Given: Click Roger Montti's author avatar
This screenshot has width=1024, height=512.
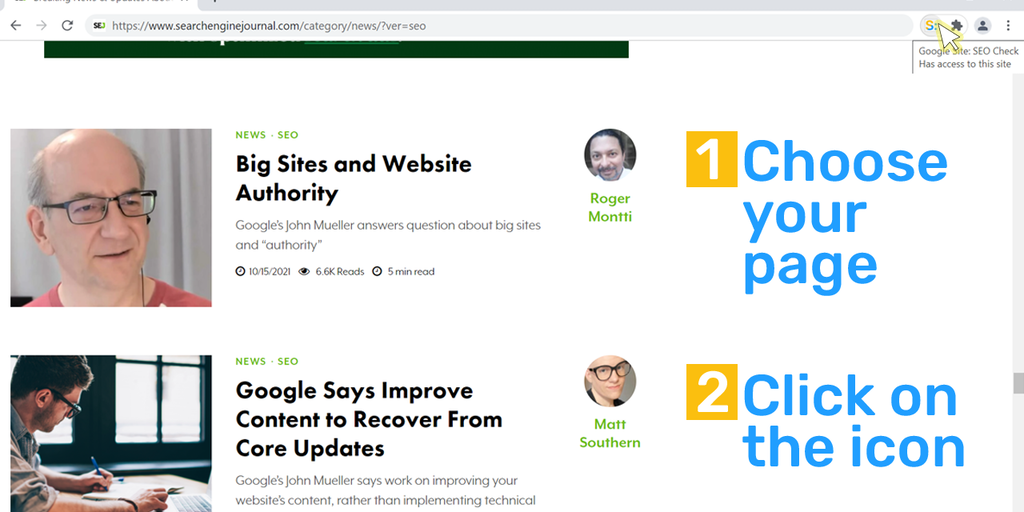Looking at the screenshot, I should 610,155.
